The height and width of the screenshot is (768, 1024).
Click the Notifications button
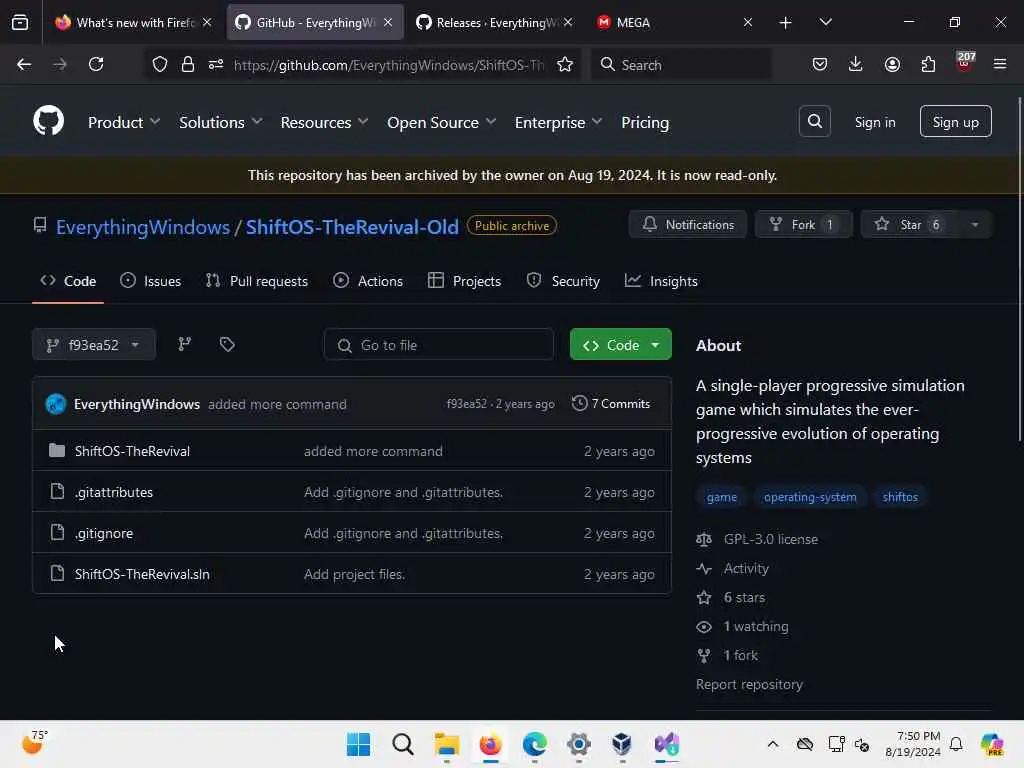[x=688, y=225]
